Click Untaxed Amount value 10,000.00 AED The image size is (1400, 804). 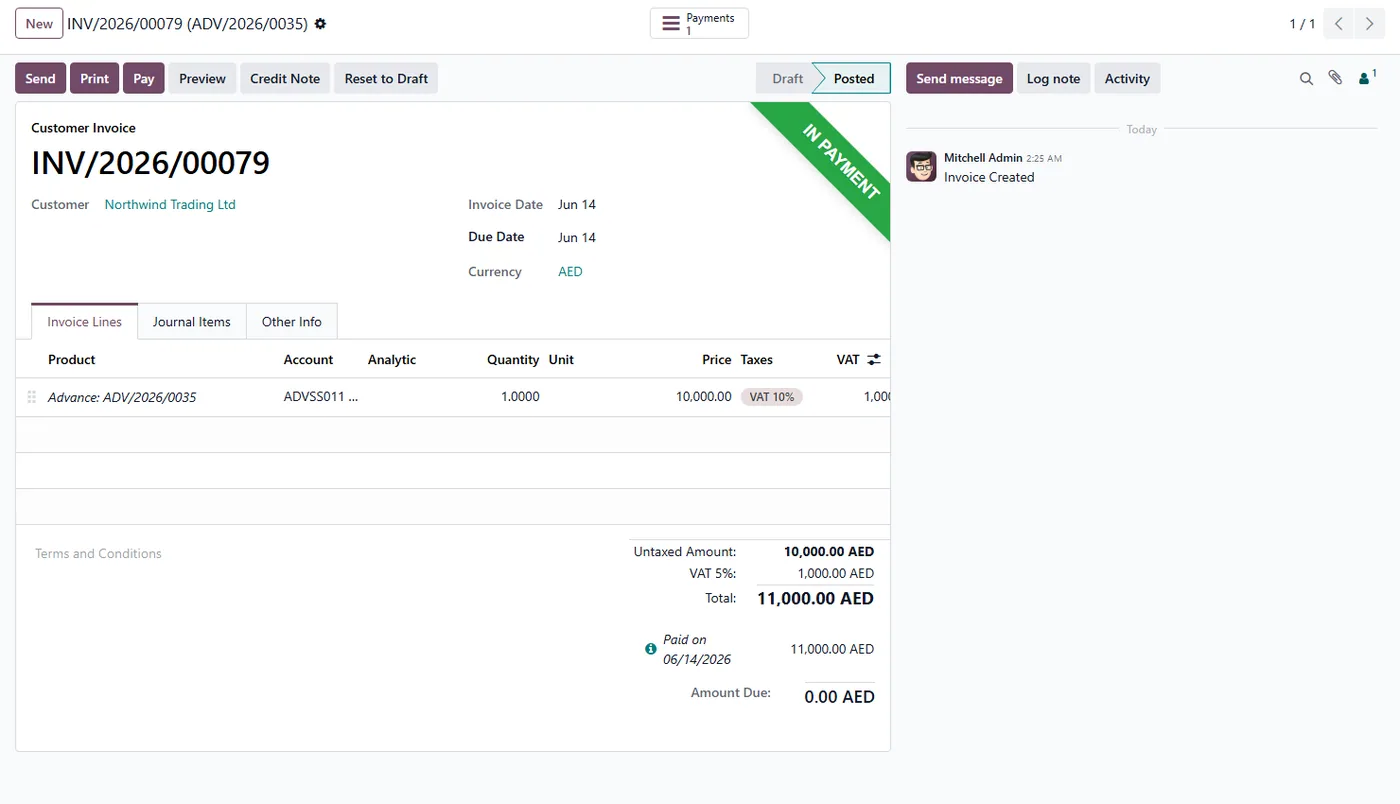click(x=829, y=551)
